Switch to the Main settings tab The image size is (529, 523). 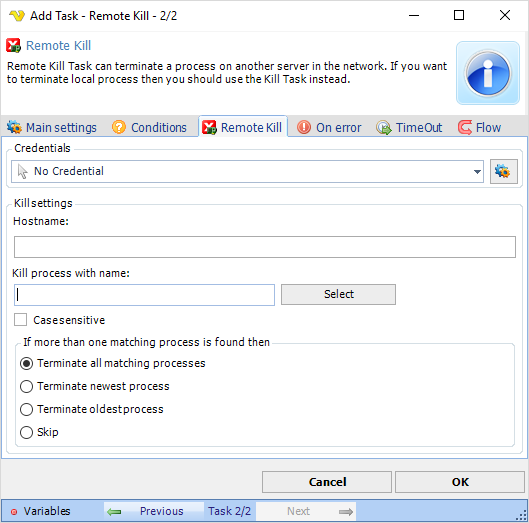(52, 128)
